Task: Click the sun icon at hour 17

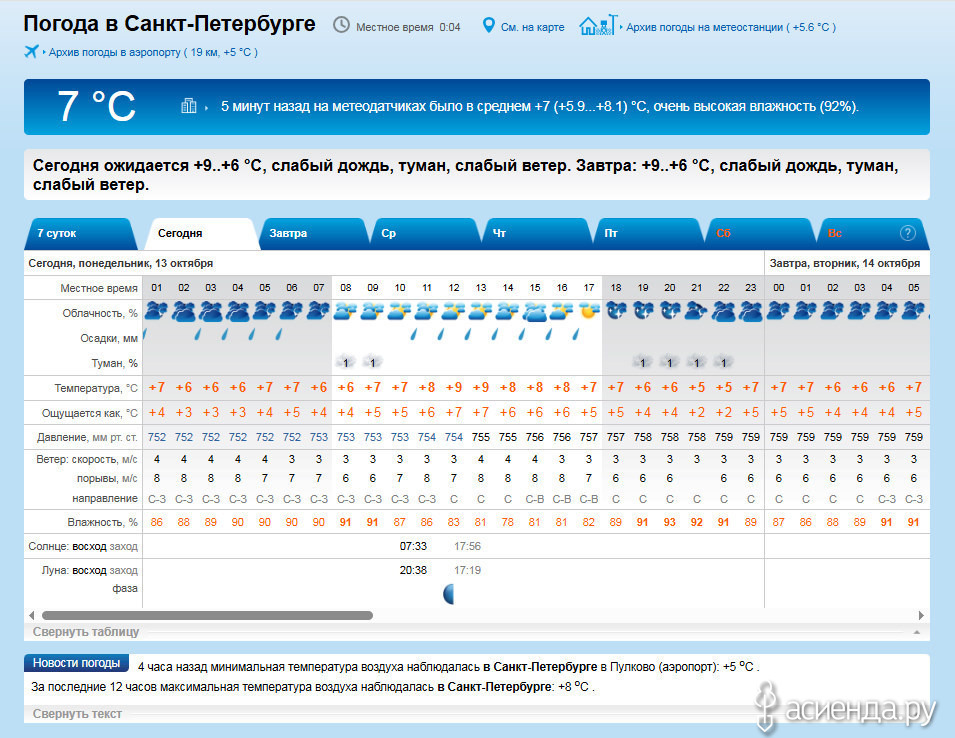Action: [589, 311]
